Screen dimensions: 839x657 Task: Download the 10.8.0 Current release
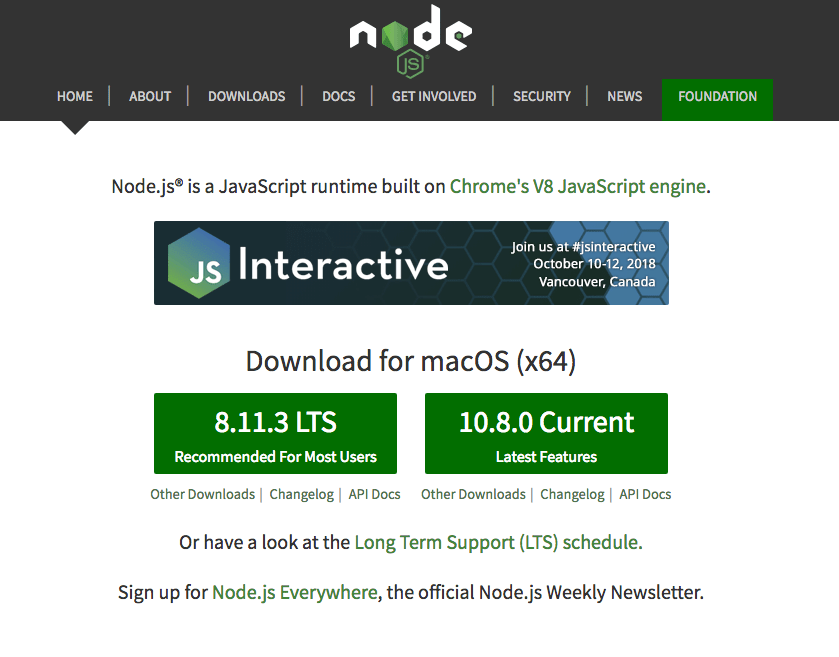click(545, 433)
